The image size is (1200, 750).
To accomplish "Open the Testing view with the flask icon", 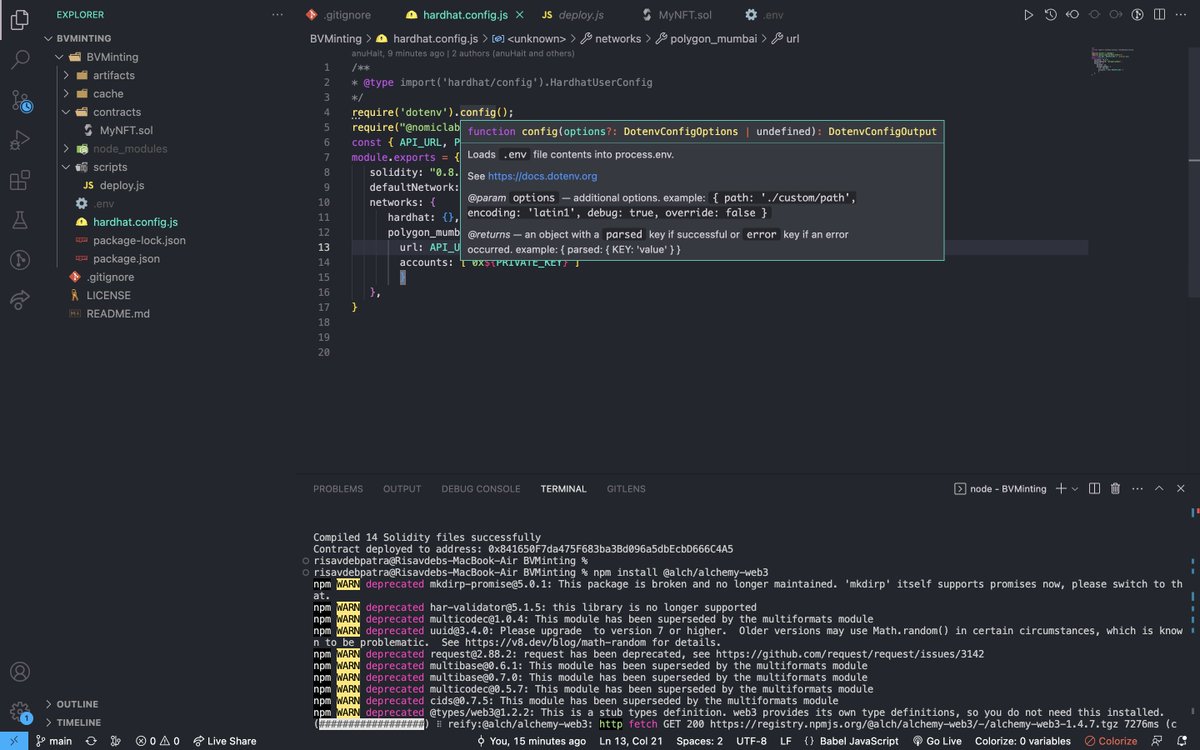I will click(x=20, y=221).
